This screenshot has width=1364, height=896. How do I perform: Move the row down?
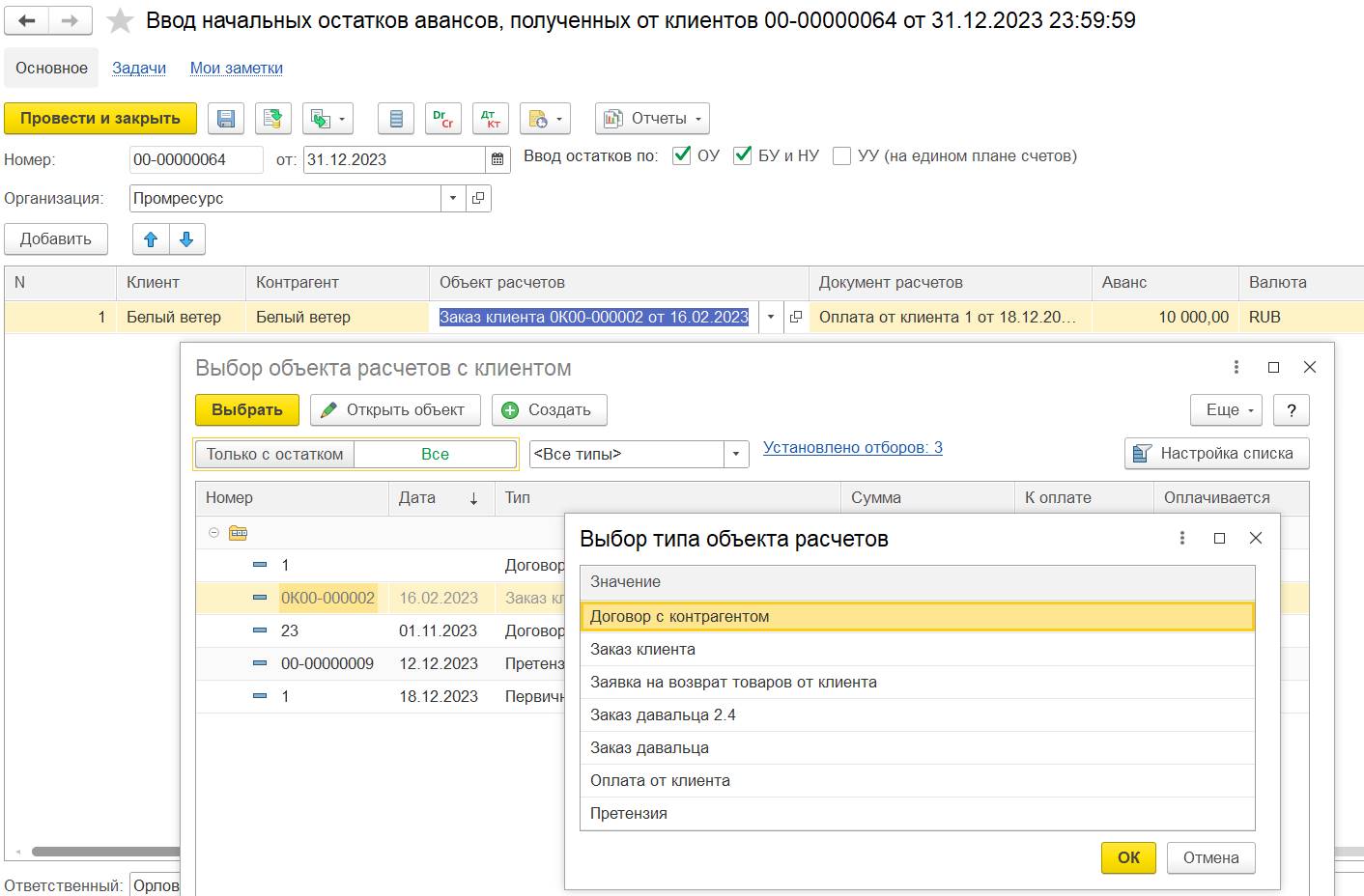(x=187, y=239)
